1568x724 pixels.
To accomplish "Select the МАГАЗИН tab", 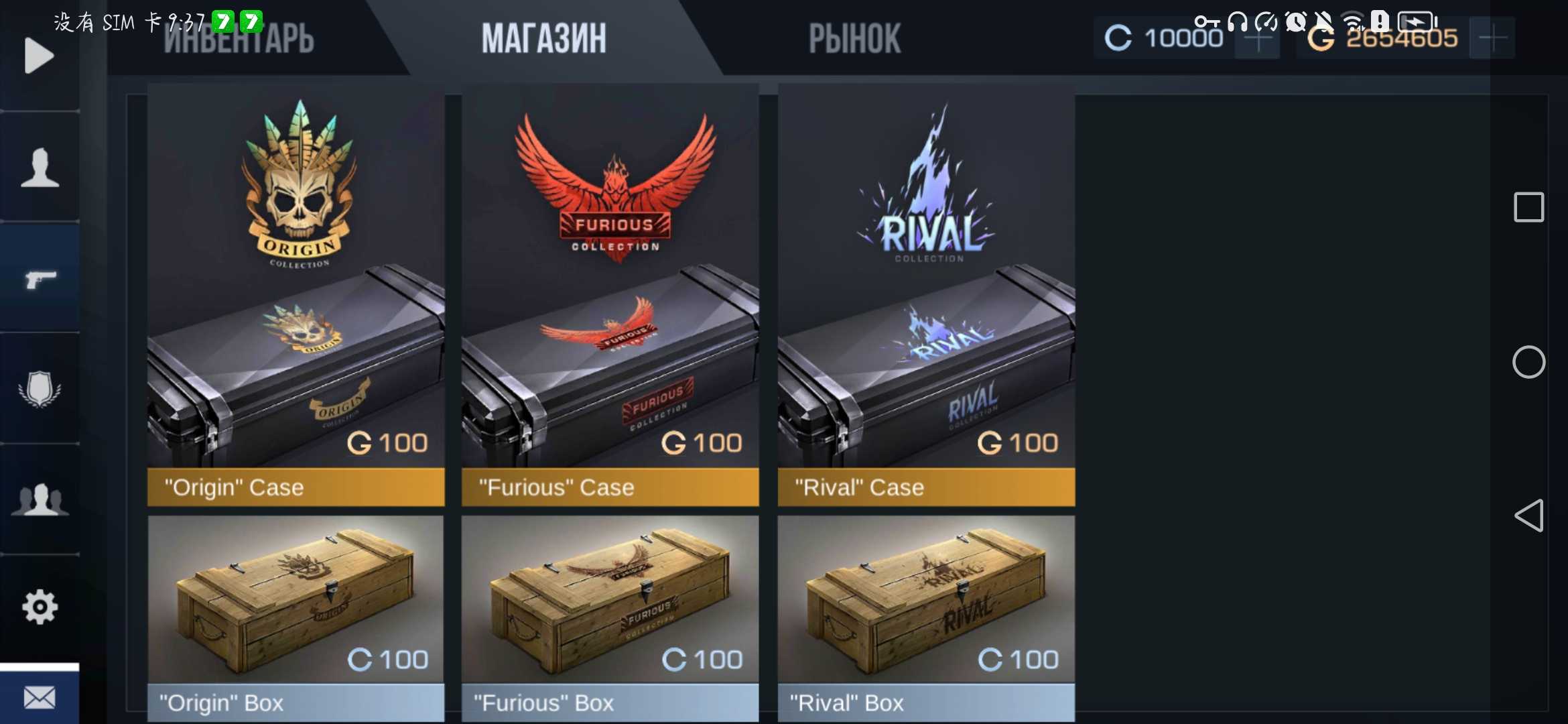I will (543, 38).
